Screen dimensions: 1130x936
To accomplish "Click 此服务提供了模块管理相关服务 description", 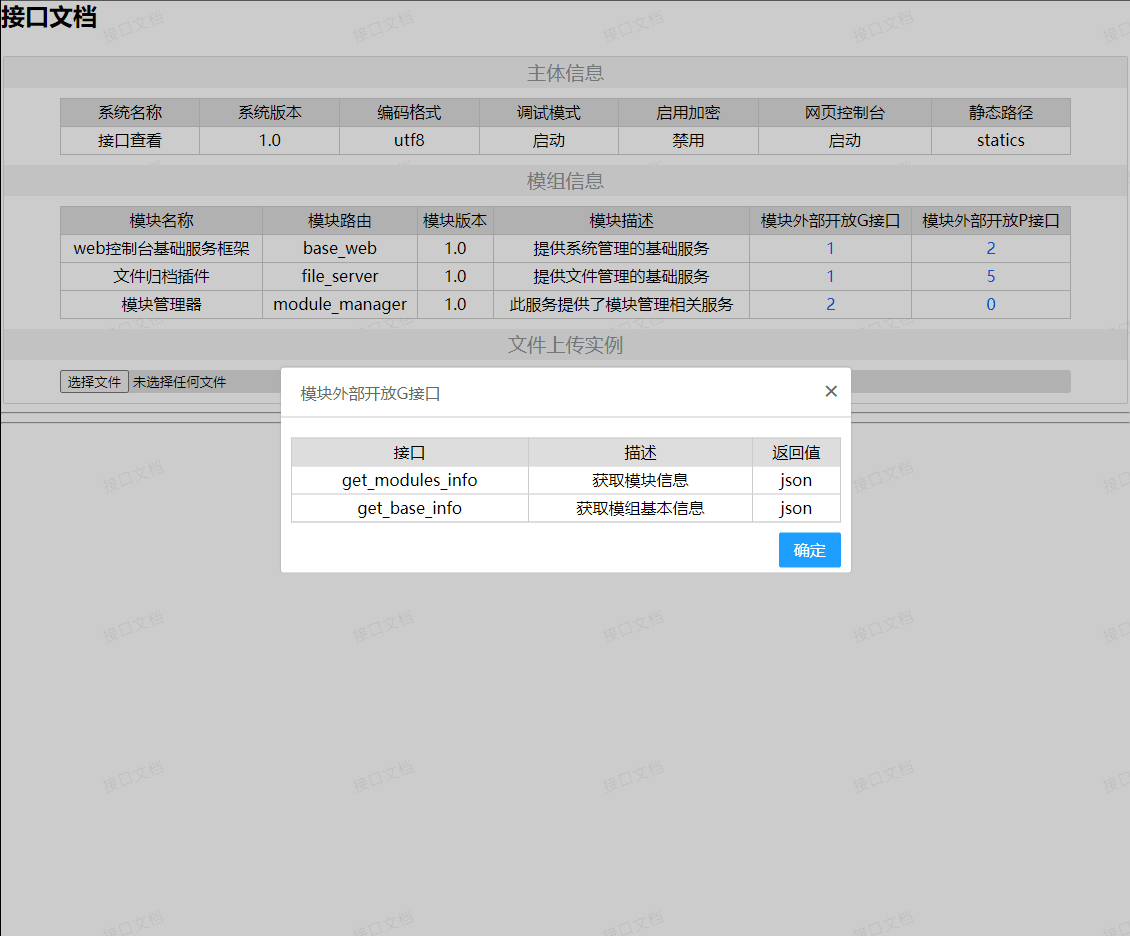I will tap(621, 305).
